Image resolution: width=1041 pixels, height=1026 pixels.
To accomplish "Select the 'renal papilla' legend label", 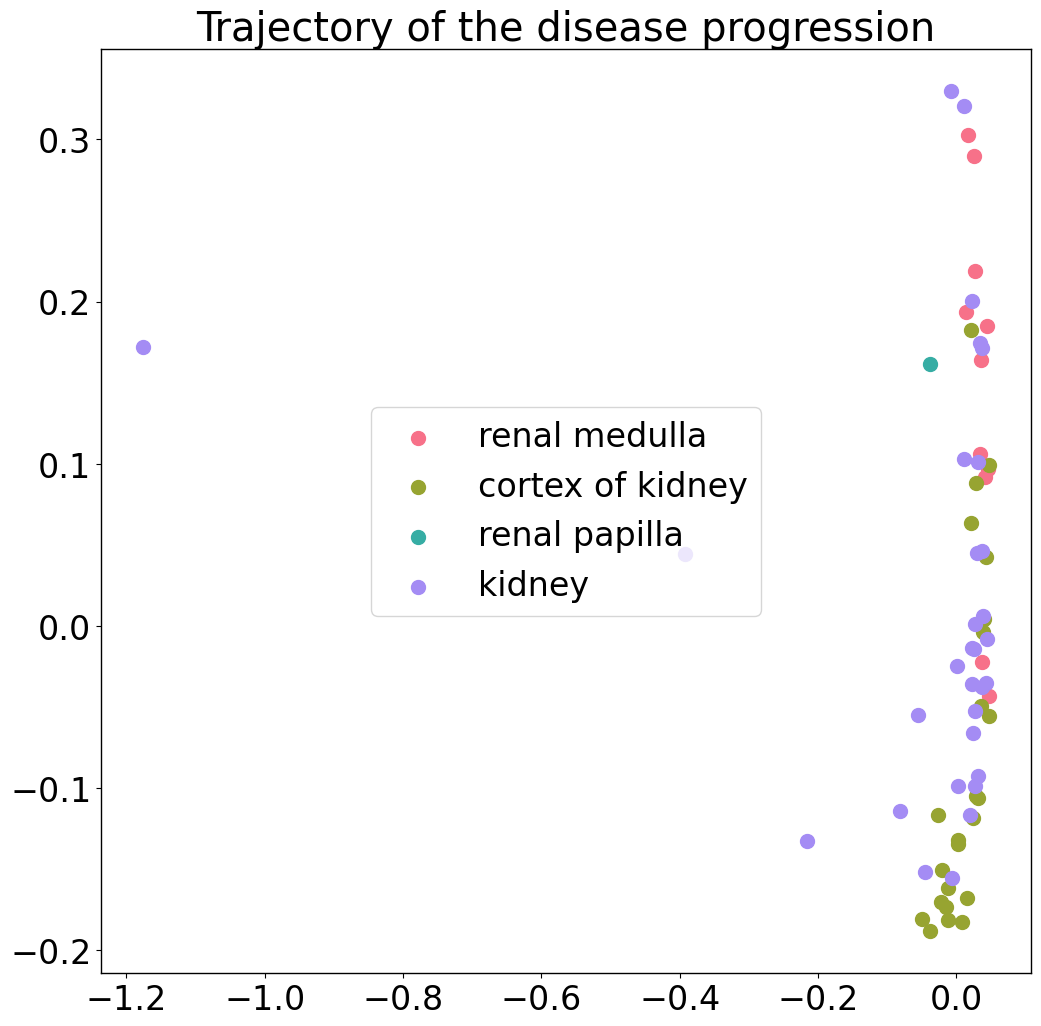I will [580, 535].
